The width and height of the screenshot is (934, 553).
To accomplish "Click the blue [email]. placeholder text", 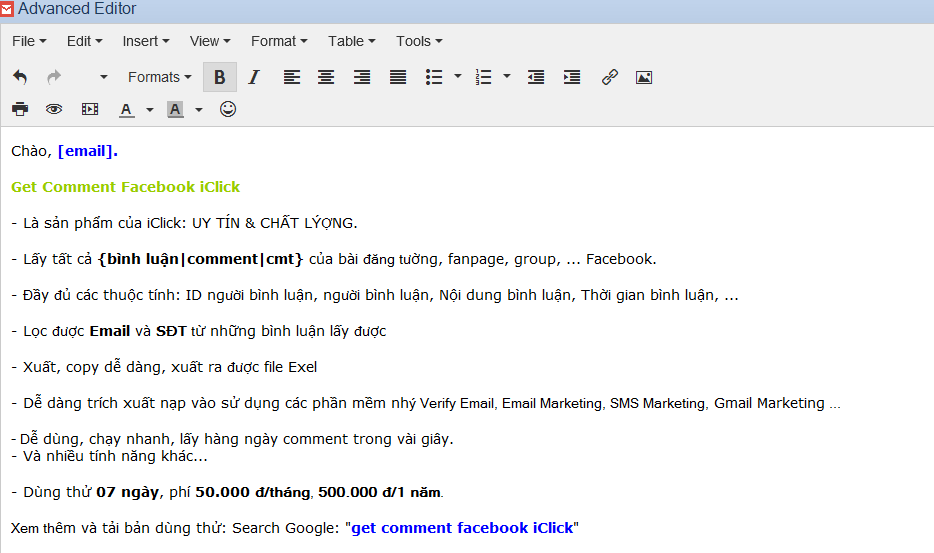I will tap(88, 151).
